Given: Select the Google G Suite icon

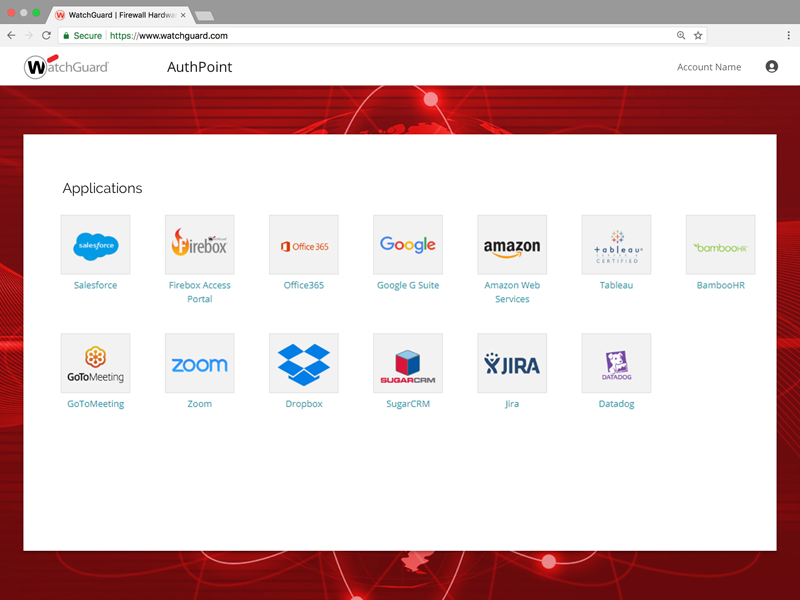Looking at the screenshot, I should [x=408, y=245].
